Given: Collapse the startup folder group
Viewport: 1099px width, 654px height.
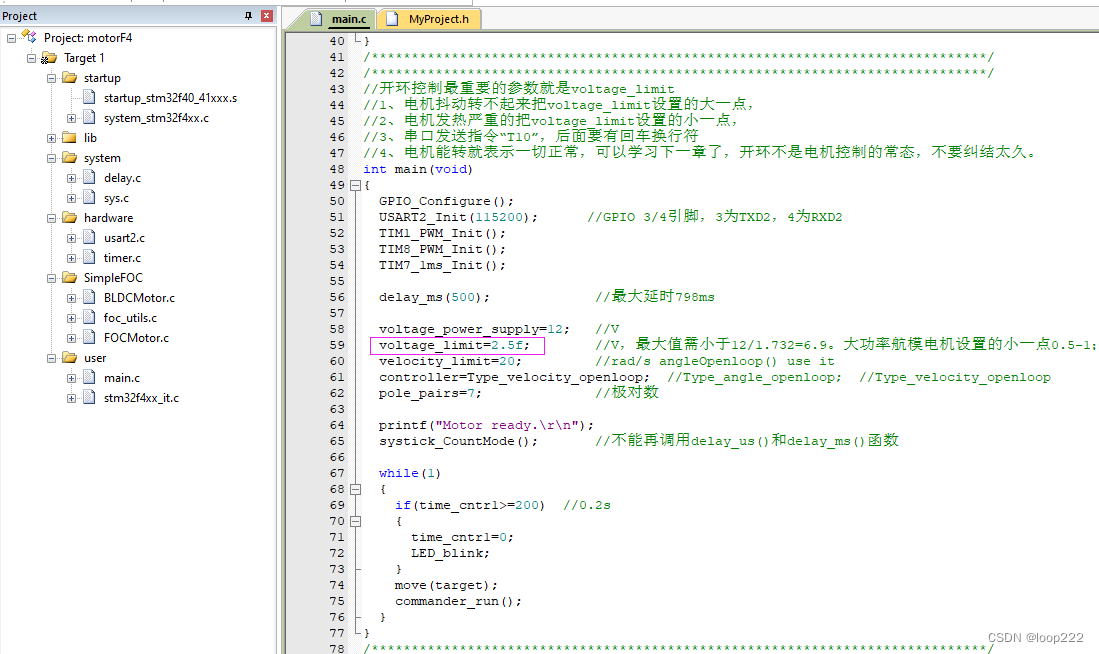Looking at the screenshot, I should click(51, 78).
